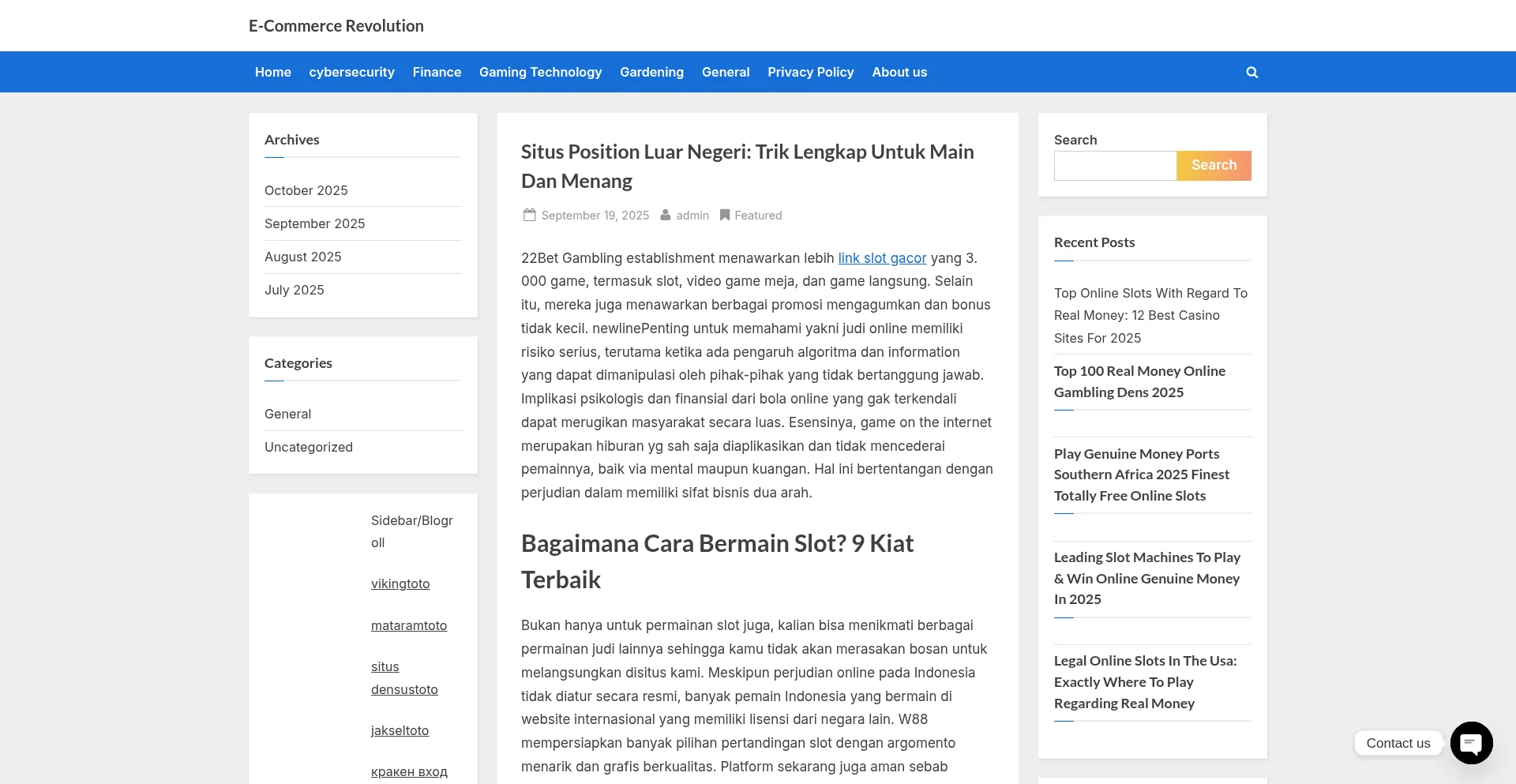Open the July 2025 archive
Viewport: 1516px width, 784px height.
(294, 290)
